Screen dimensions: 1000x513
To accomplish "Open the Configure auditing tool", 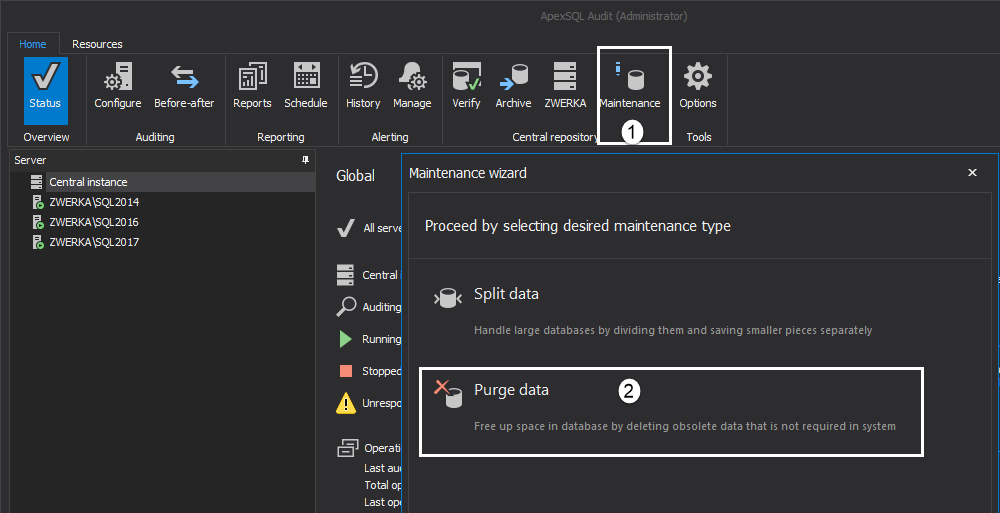I will click(117, 86).
